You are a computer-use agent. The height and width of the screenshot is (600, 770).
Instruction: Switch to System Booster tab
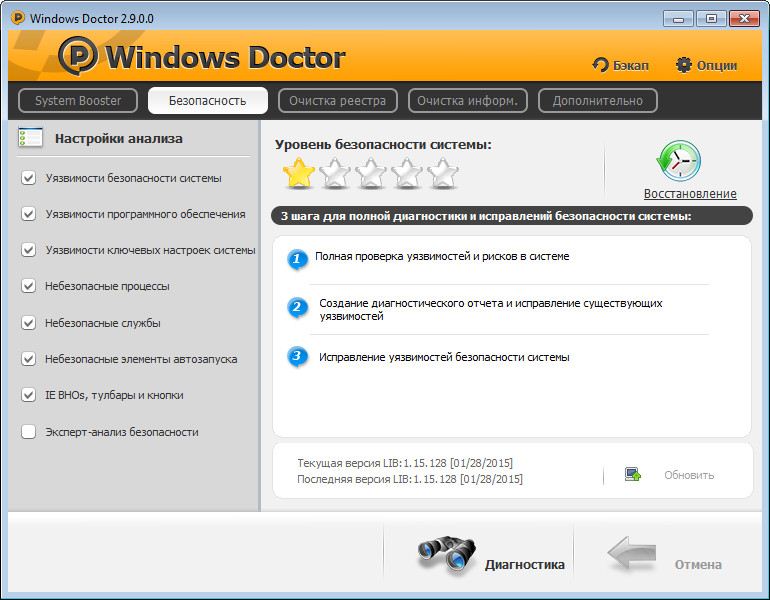coord(78,101)
